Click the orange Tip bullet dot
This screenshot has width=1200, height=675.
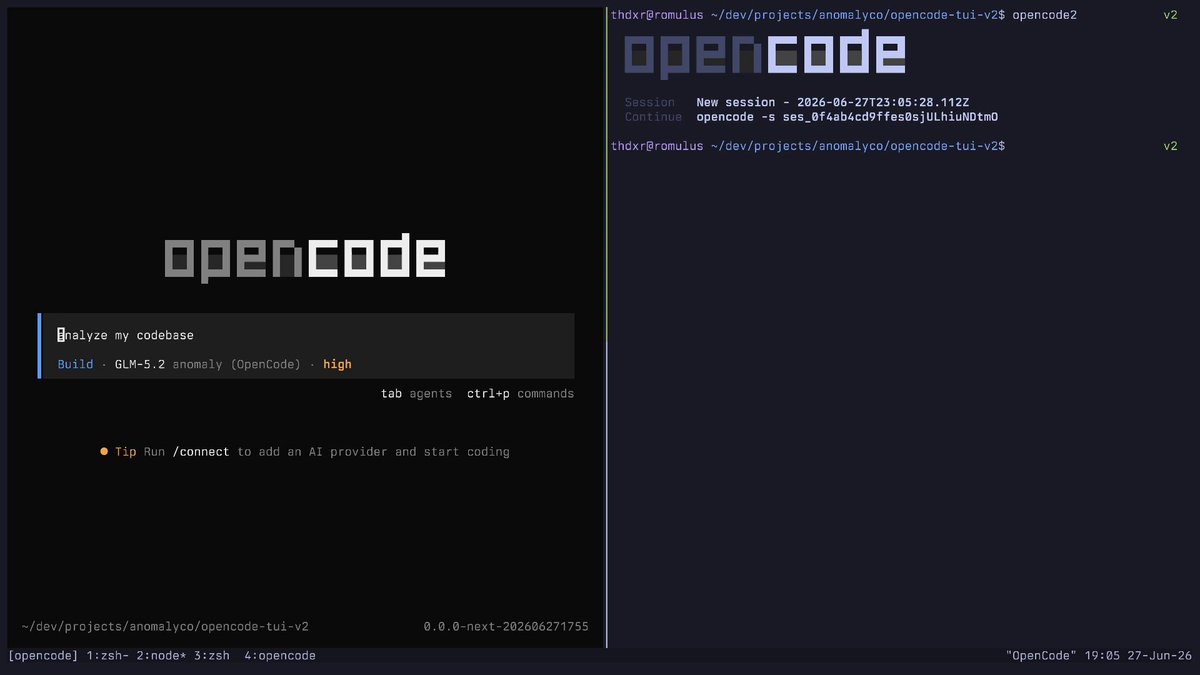point(104,452)
